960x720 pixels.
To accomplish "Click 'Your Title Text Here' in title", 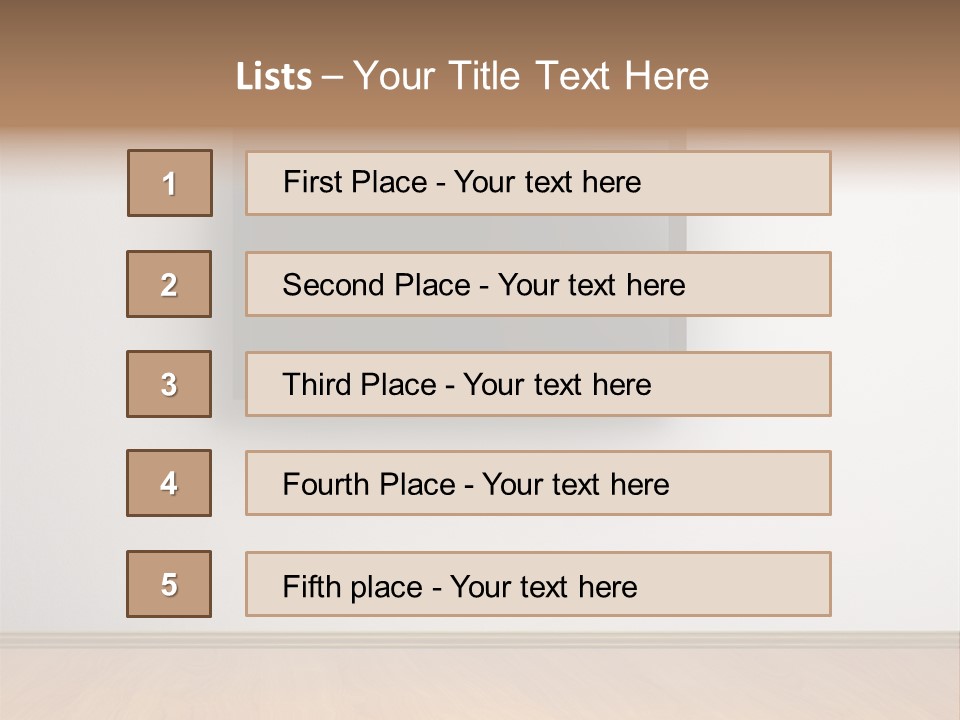I will (x=531, y=76).
